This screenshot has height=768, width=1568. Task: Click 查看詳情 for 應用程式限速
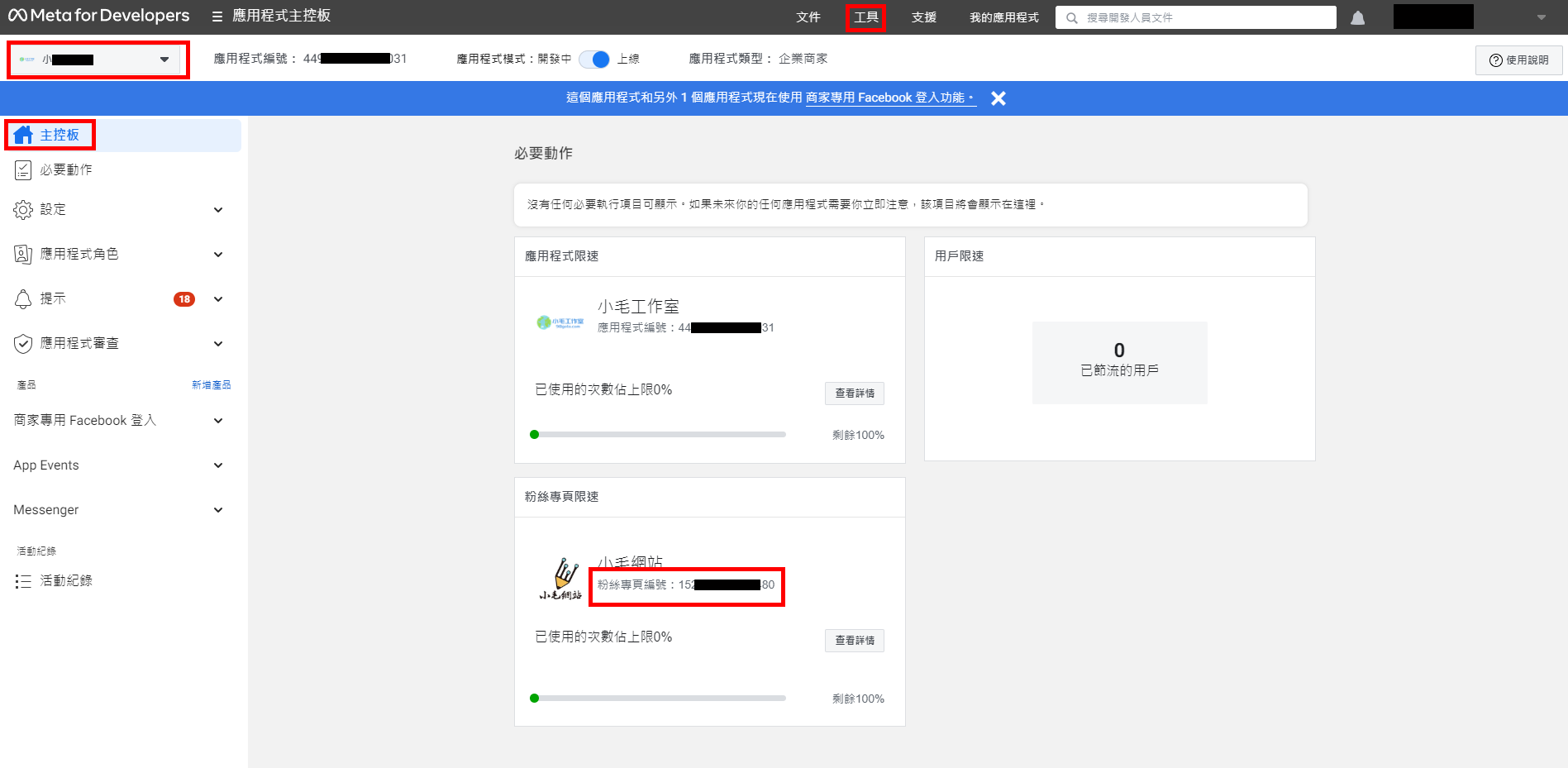855,394
